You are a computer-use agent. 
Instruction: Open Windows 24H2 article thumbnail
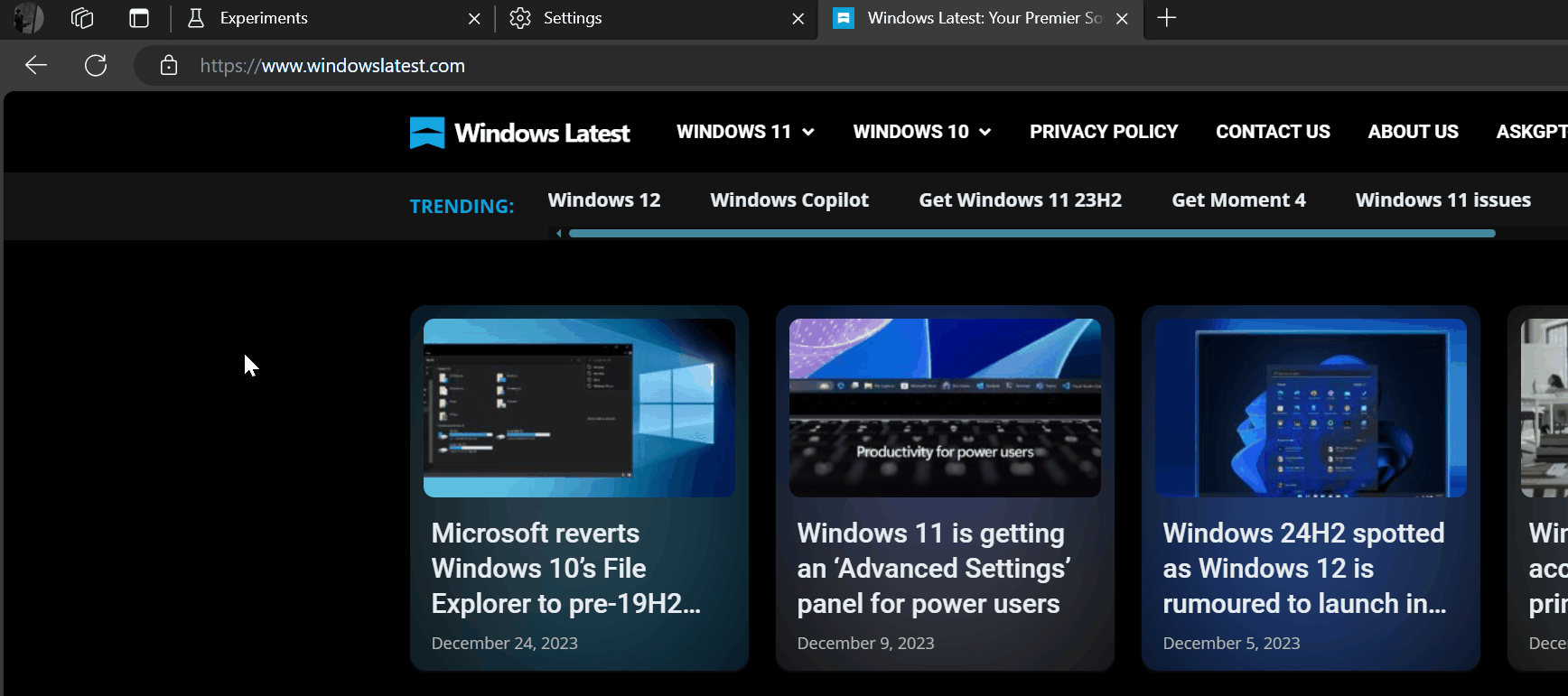click(1311, 407)
